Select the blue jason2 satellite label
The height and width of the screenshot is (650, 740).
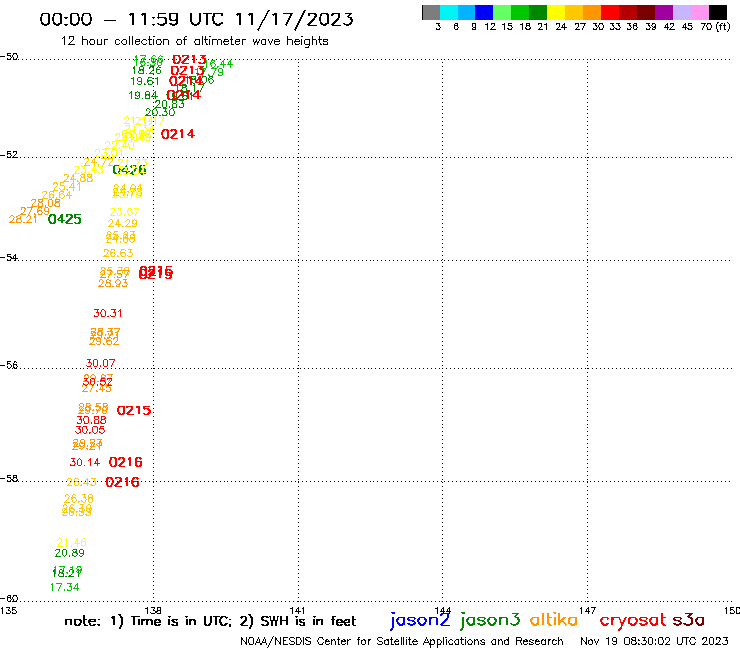tap(420, 620)
